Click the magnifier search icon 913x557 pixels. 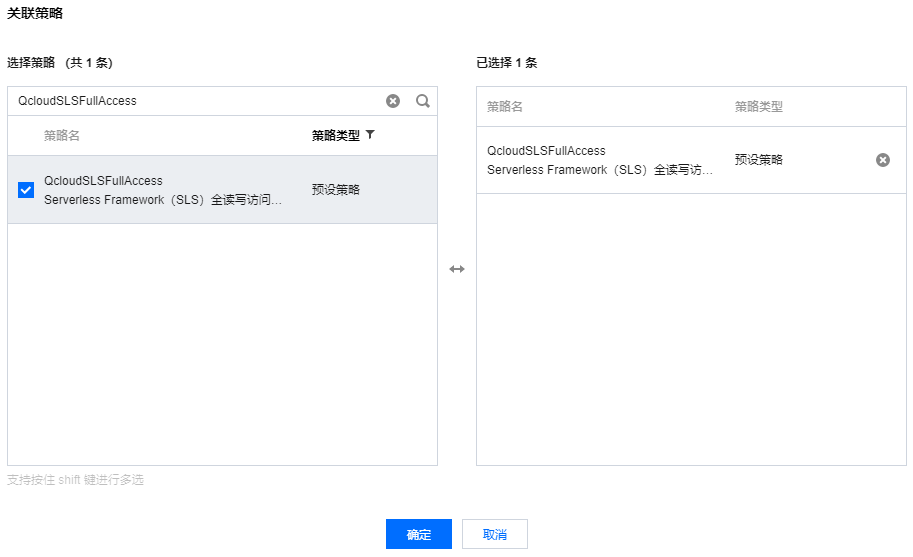point(423,101)
